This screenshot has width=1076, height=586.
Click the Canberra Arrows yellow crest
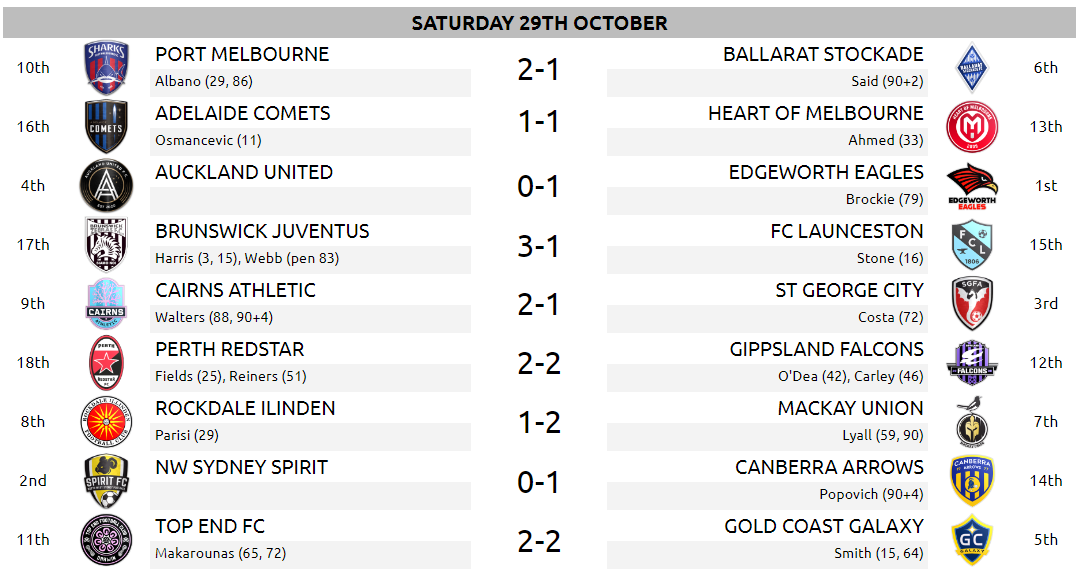pos(972,480)
